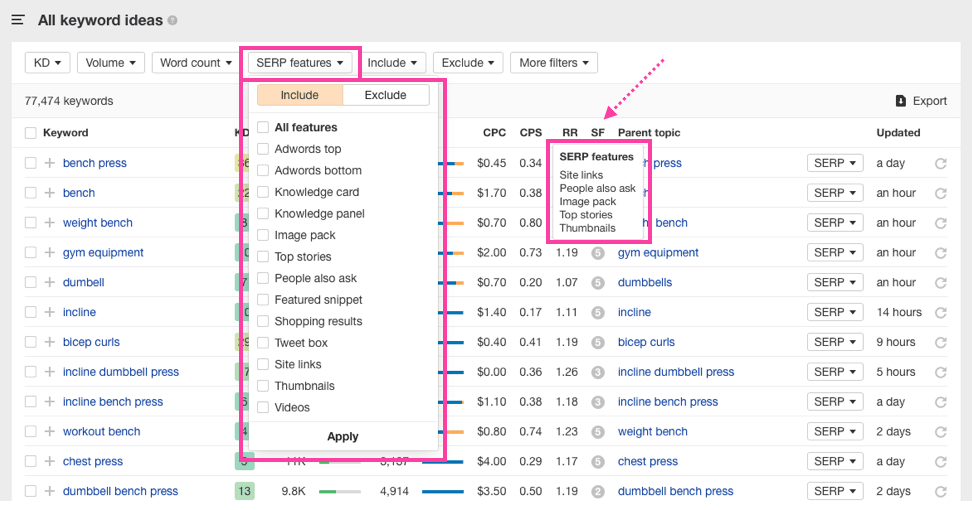Refresh the gym equipment row
Image resolution: width=972 pixels, height=510 pixels.
[940, 253]
